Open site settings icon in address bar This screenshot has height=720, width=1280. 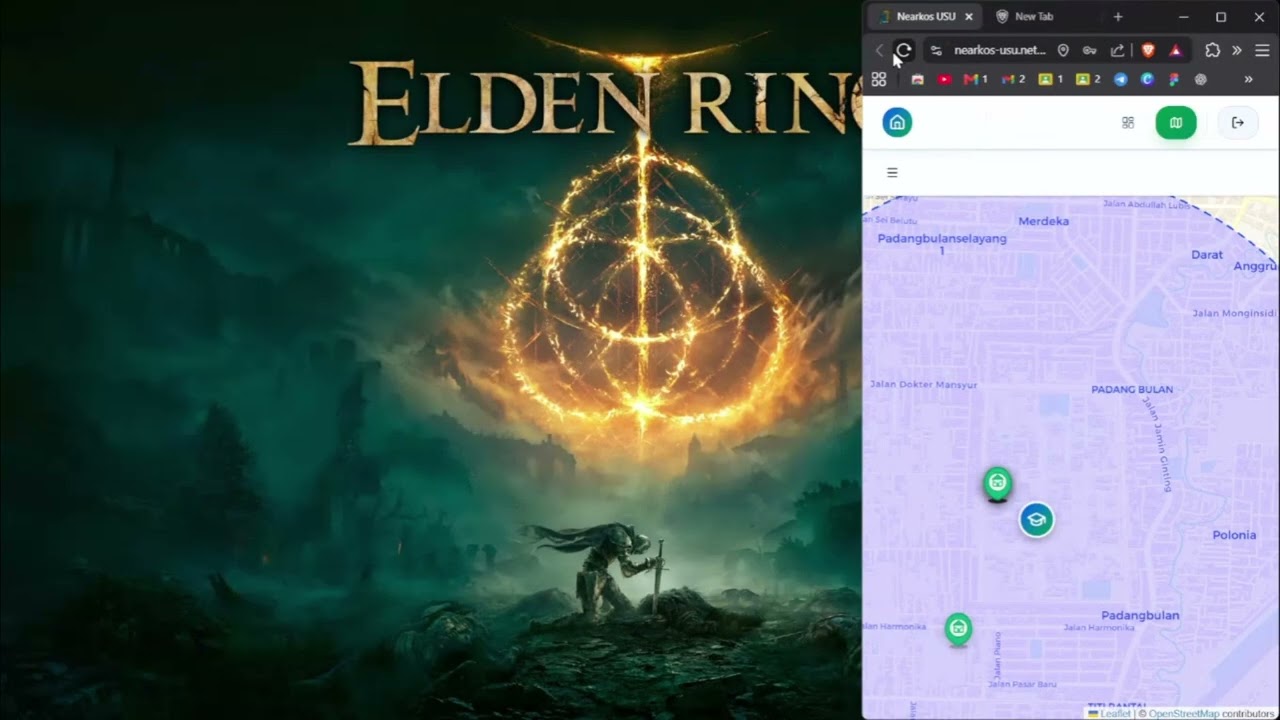point(936,50)
